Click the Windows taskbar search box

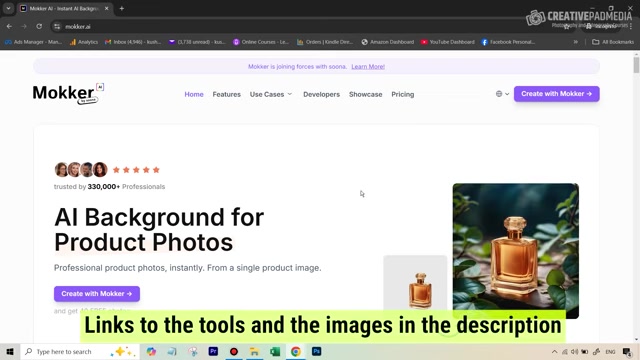click(x=80, y=351)
